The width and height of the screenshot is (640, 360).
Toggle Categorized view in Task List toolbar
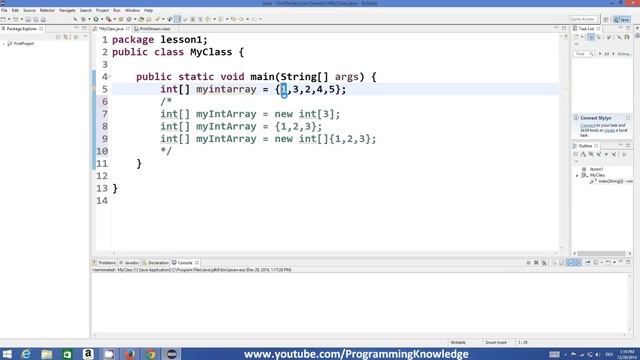coord(591,37)
